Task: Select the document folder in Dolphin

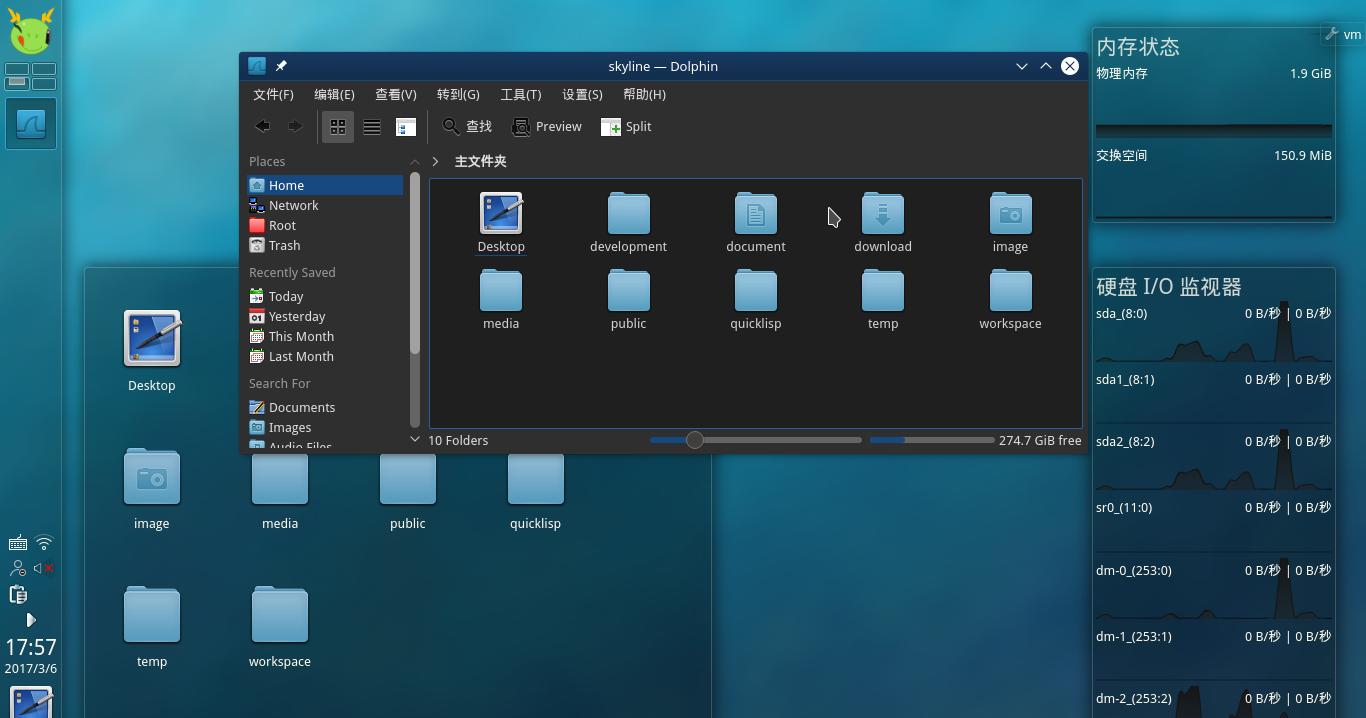Action: [756, 223]
